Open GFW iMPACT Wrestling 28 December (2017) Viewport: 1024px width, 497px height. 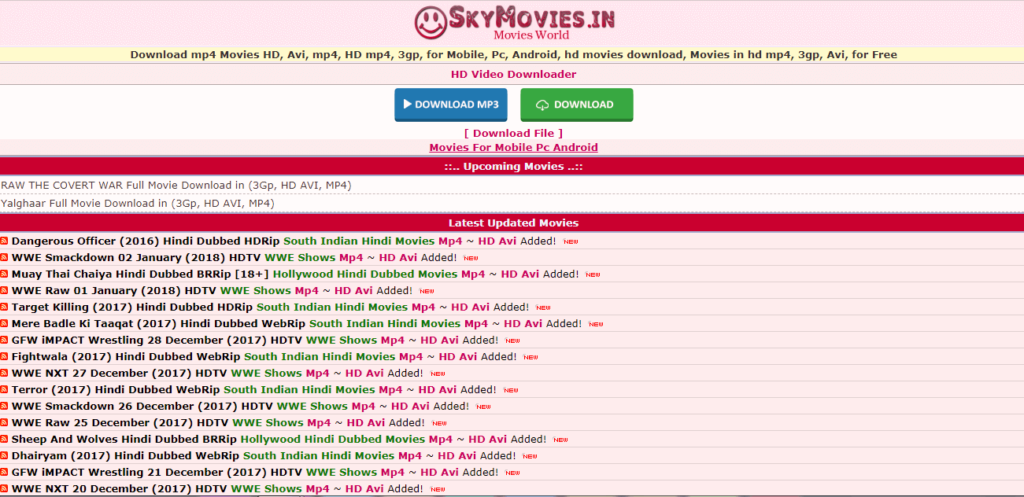point(157,340)
